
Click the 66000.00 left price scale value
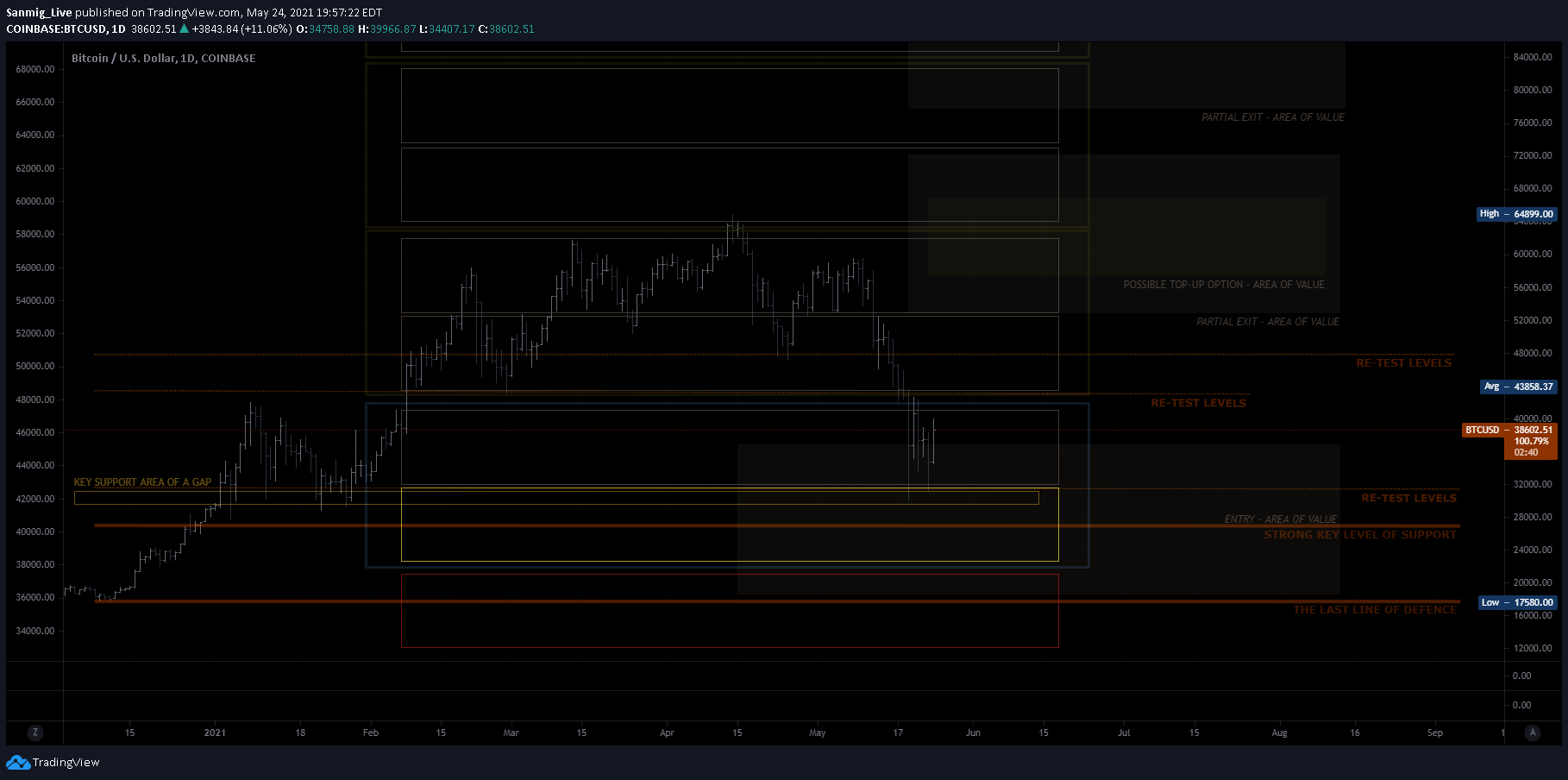click(35, 102)
